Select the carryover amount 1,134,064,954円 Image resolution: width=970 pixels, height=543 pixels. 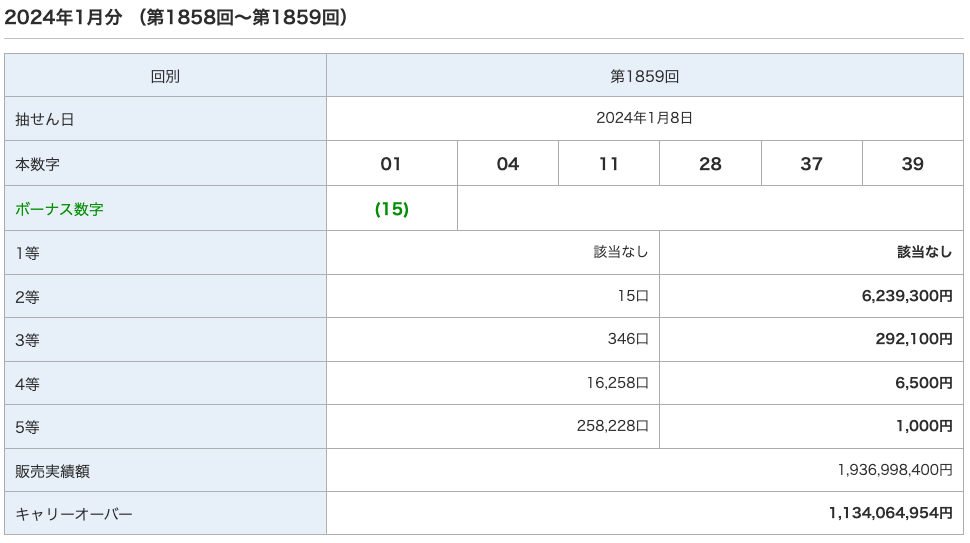[x=890, y=513]
